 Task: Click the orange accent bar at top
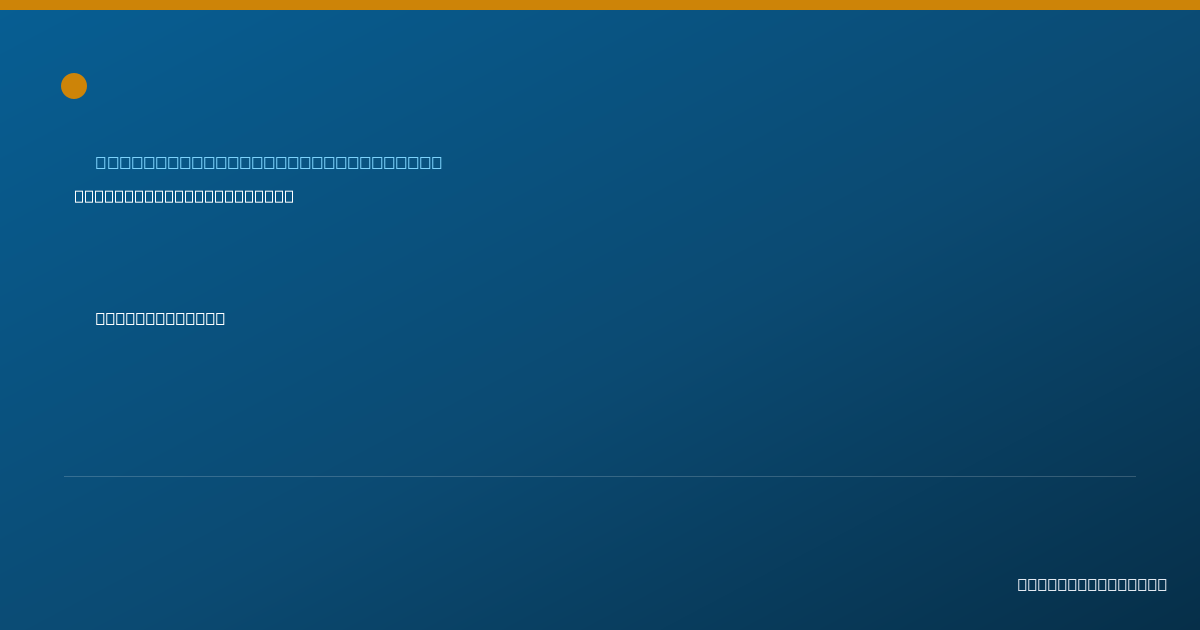click(x=600, y=5)
